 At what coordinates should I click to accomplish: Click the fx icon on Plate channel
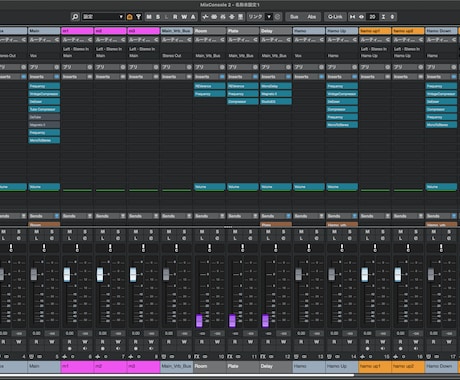click(x=230, y=357)
